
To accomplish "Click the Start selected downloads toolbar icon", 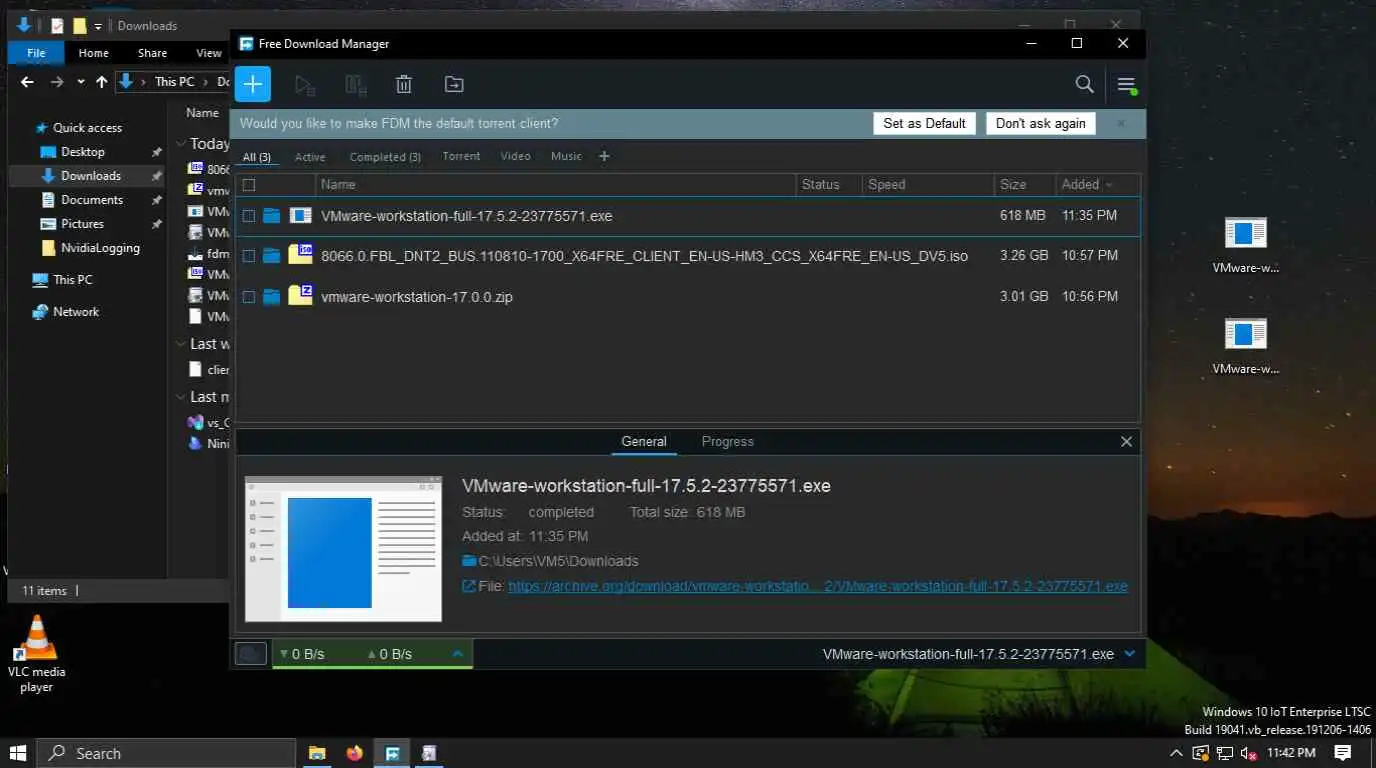I will [305, 85].
